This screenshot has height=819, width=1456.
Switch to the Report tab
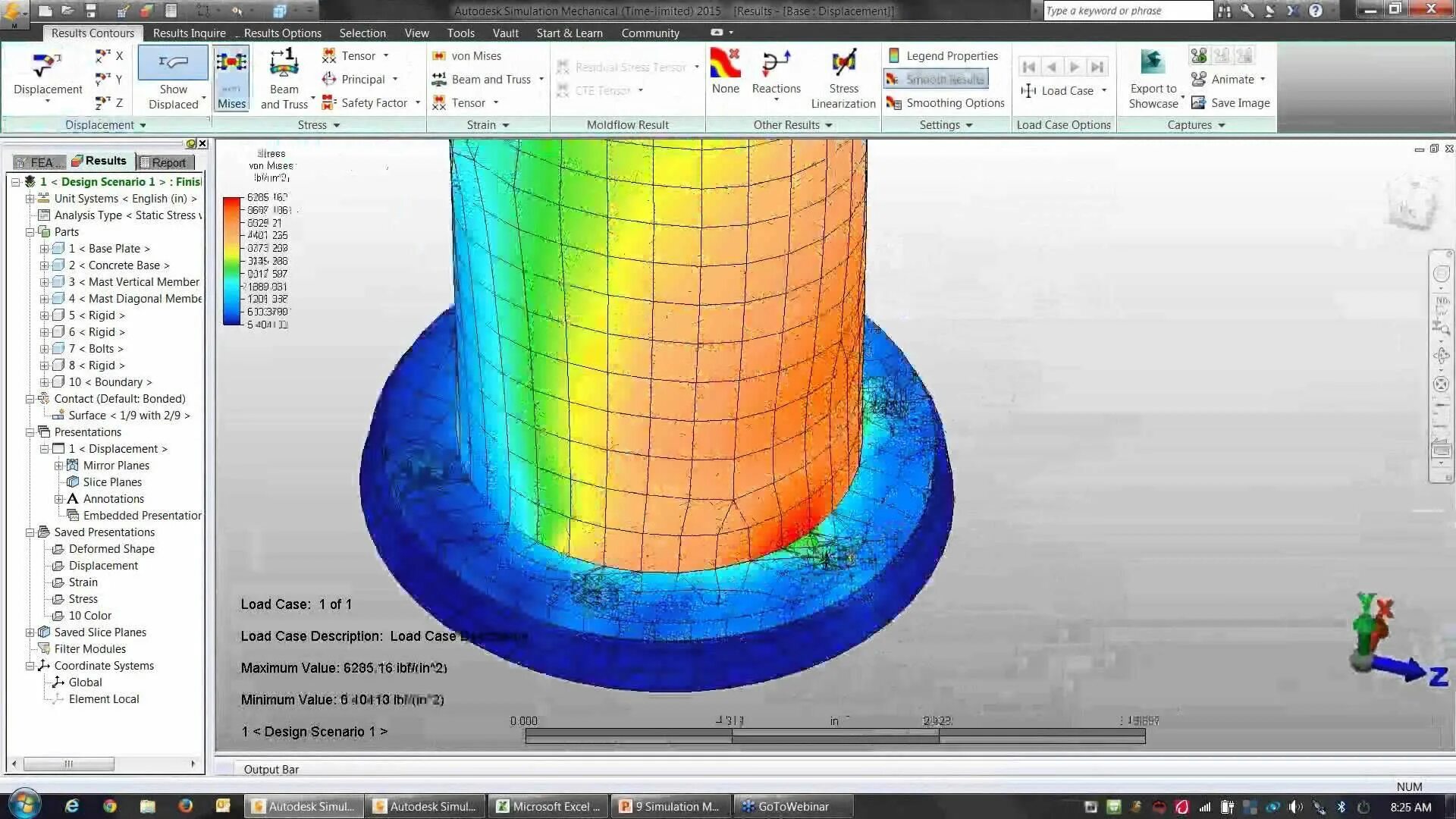pyautogui.click(x=167, y=162)
